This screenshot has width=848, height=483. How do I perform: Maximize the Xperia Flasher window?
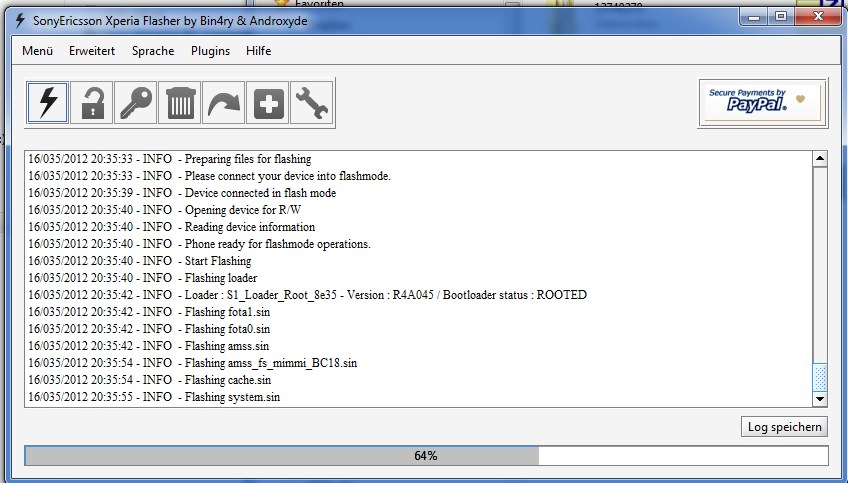pyautogui.click(x=781, y=17)
